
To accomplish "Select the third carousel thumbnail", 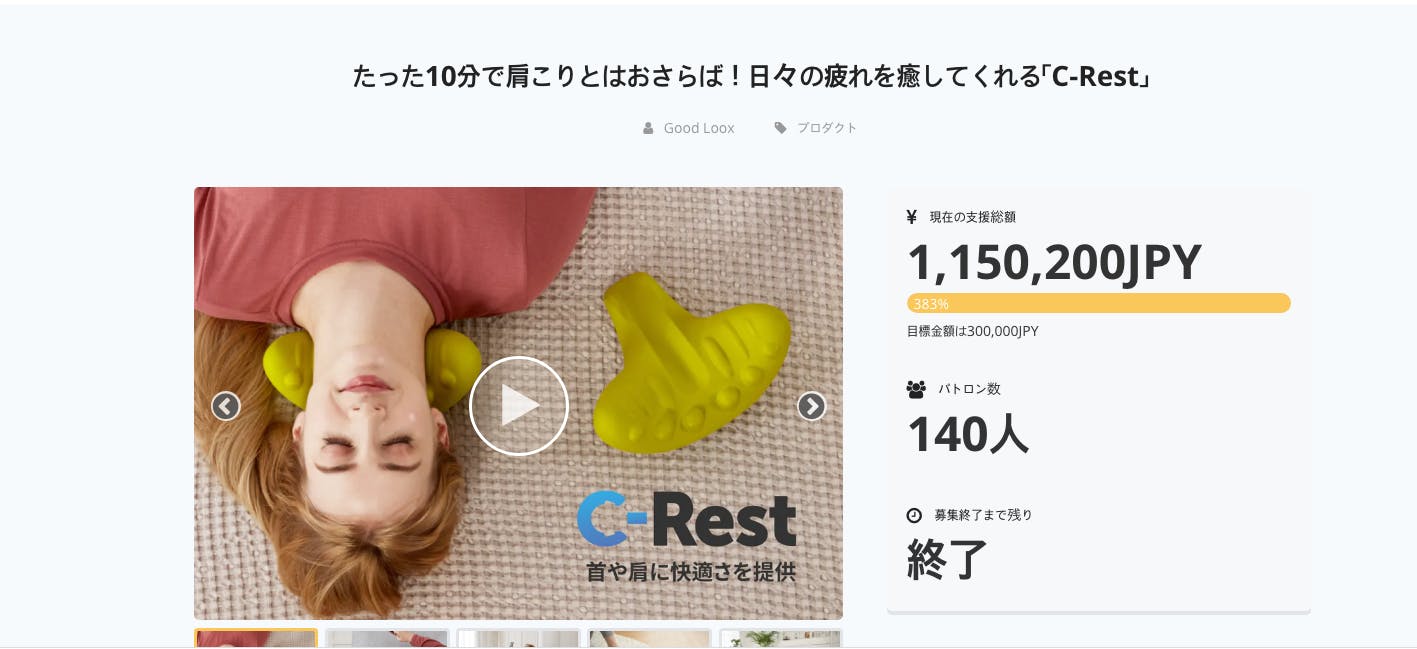I will 518,638.
